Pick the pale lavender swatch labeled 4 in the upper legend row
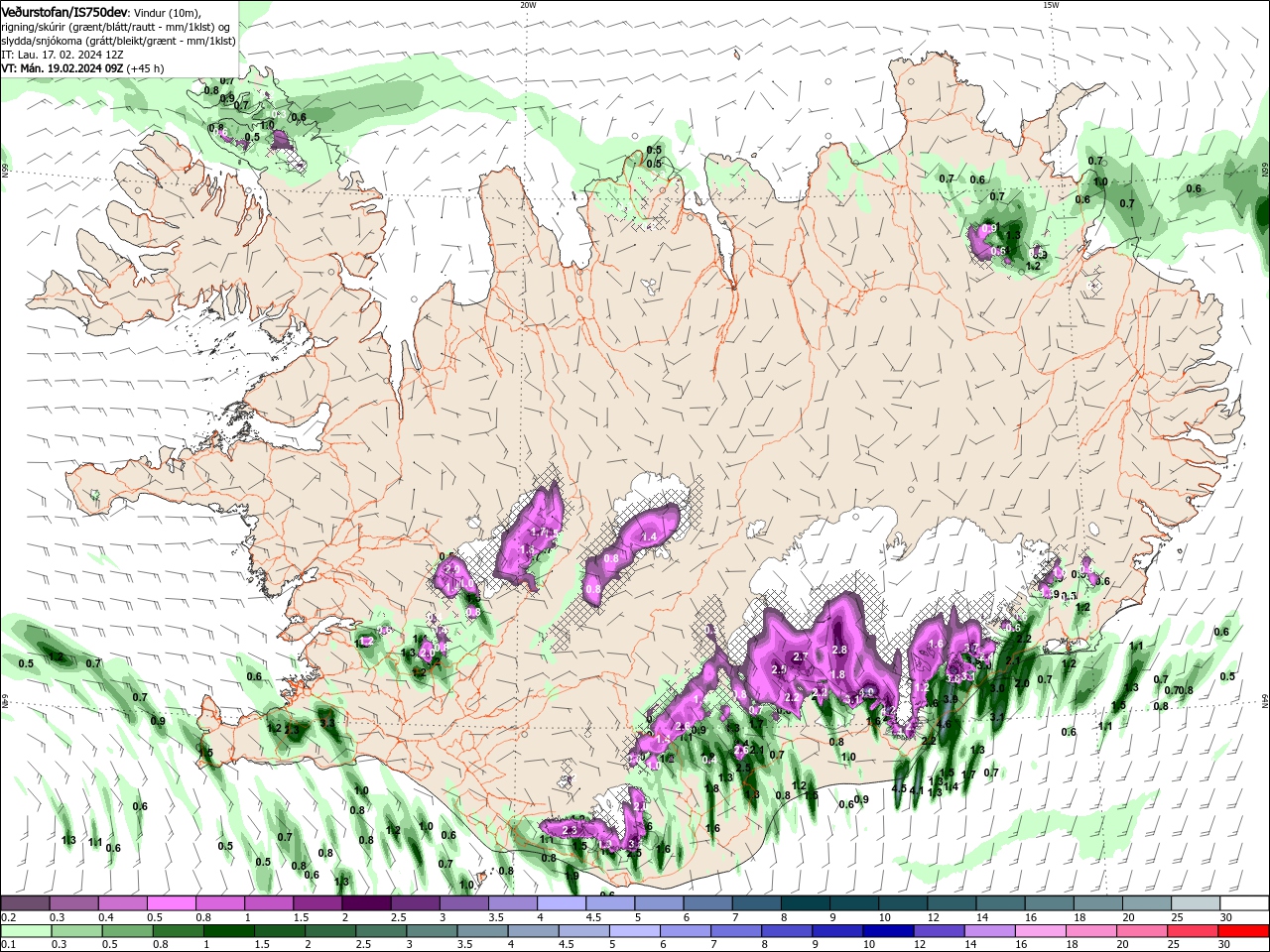Screen dimensions: 1270x952 (x=562, y=903)
